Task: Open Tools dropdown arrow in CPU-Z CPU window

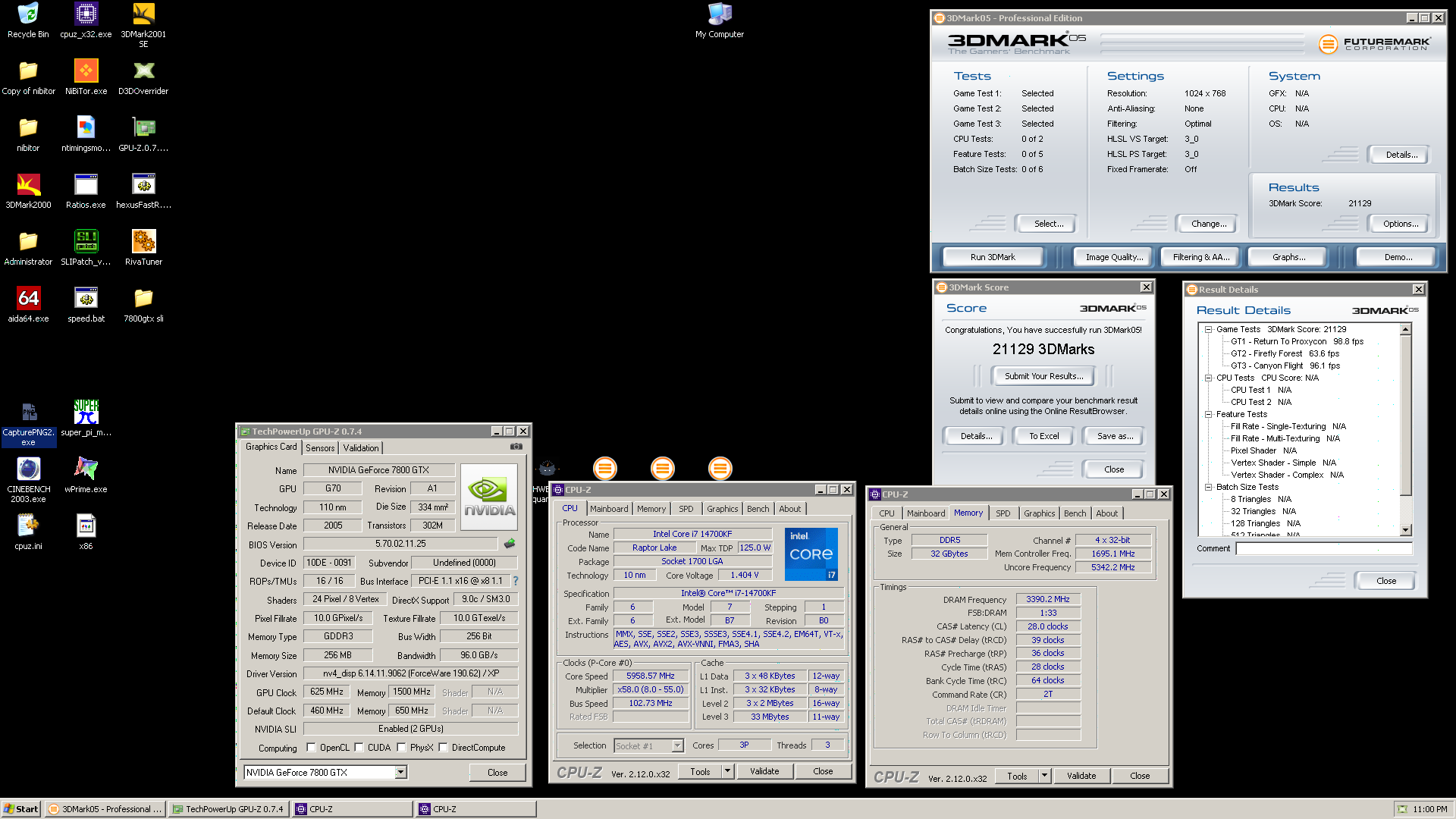Action: [x=727, y=771]
